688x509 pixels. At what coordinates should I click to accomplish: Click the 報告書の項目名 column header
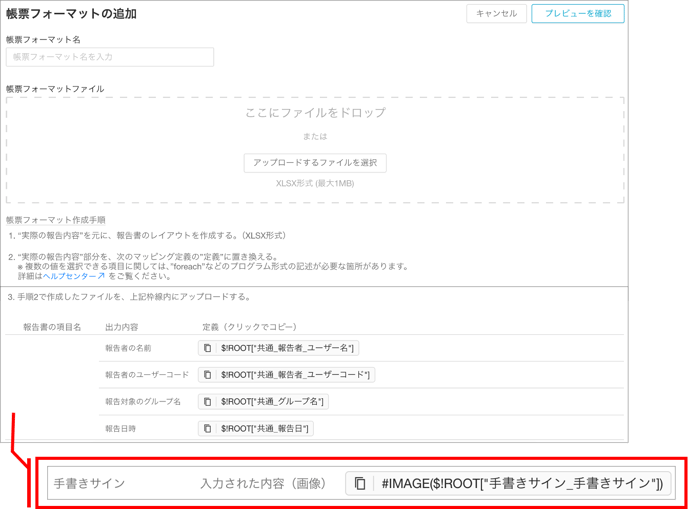(x=52, y=327)
